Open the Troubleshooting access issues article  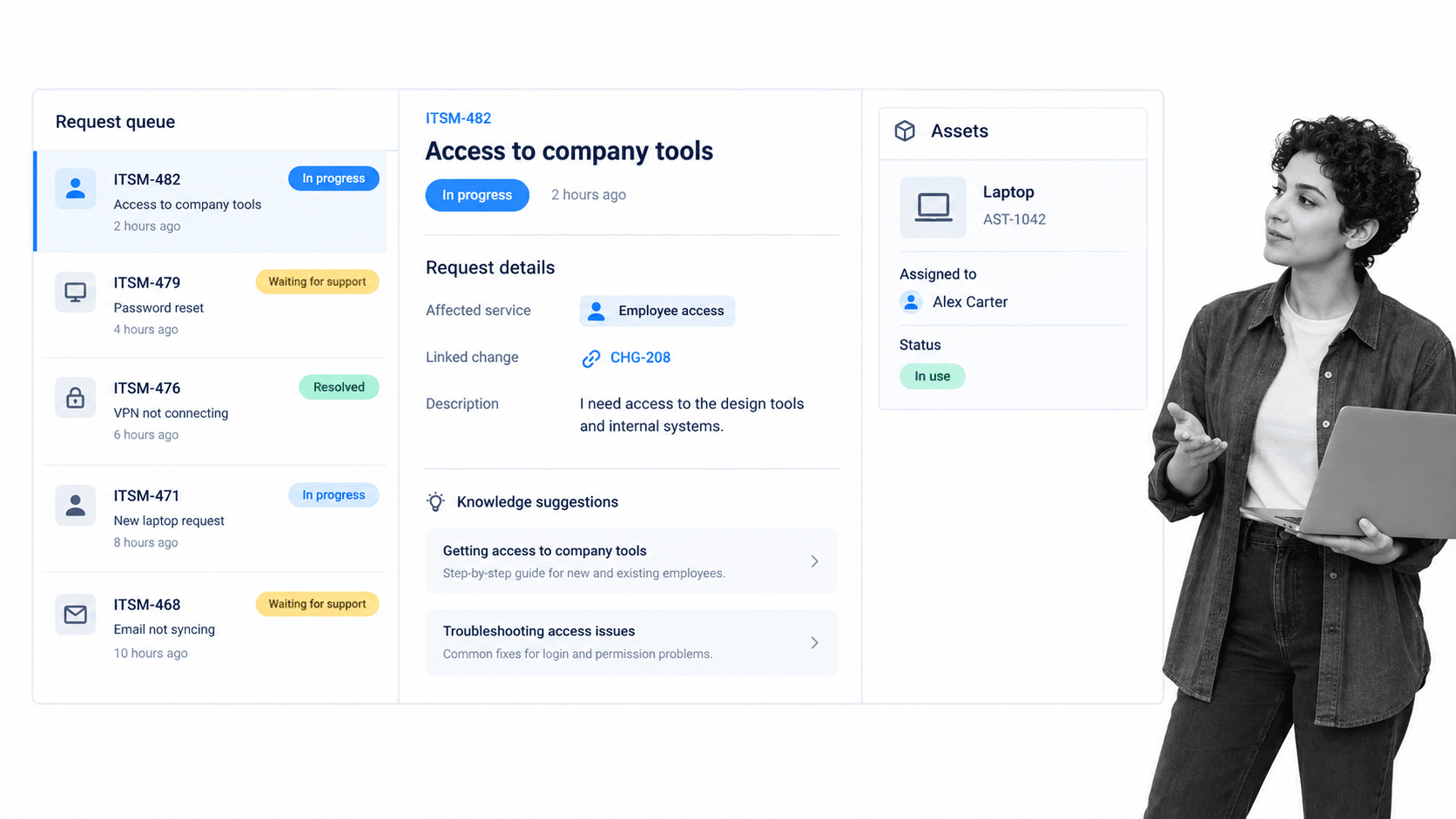[x=631, y=642]
